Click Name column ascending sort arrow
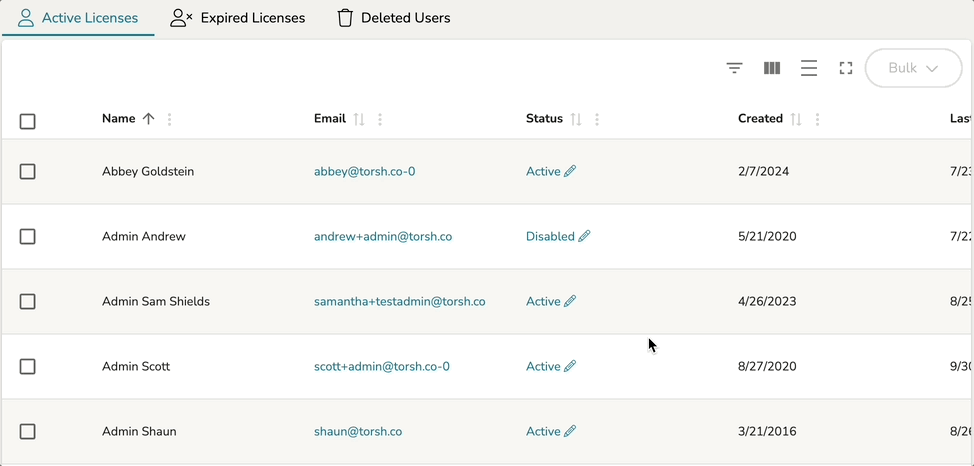Viewport: 974px width, 466px height. (149, 119)
